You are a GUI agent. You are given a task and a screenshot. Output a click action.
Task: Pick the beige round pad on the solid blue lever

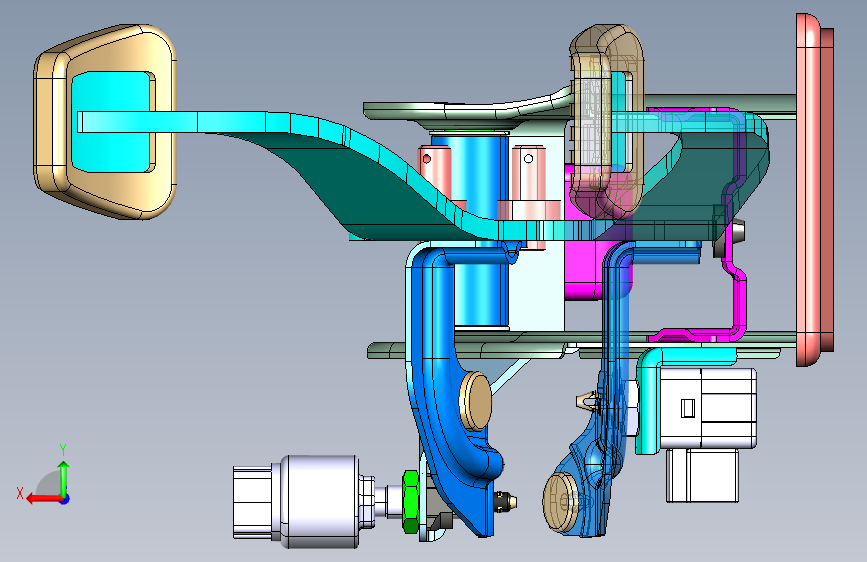476,401
